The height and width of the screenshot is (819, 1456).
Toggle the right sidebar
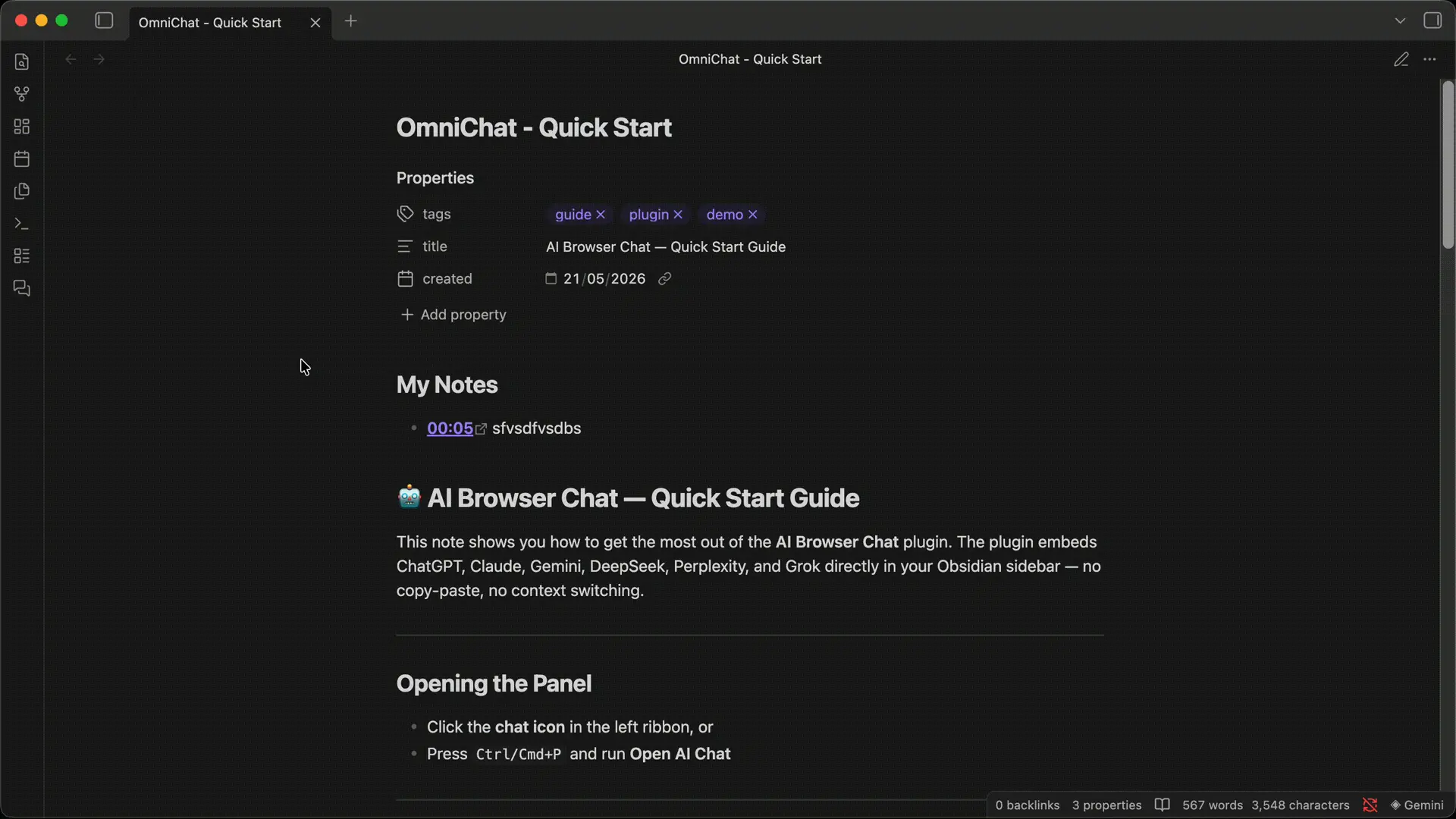pyautogui.click(x=1432, y=21)
